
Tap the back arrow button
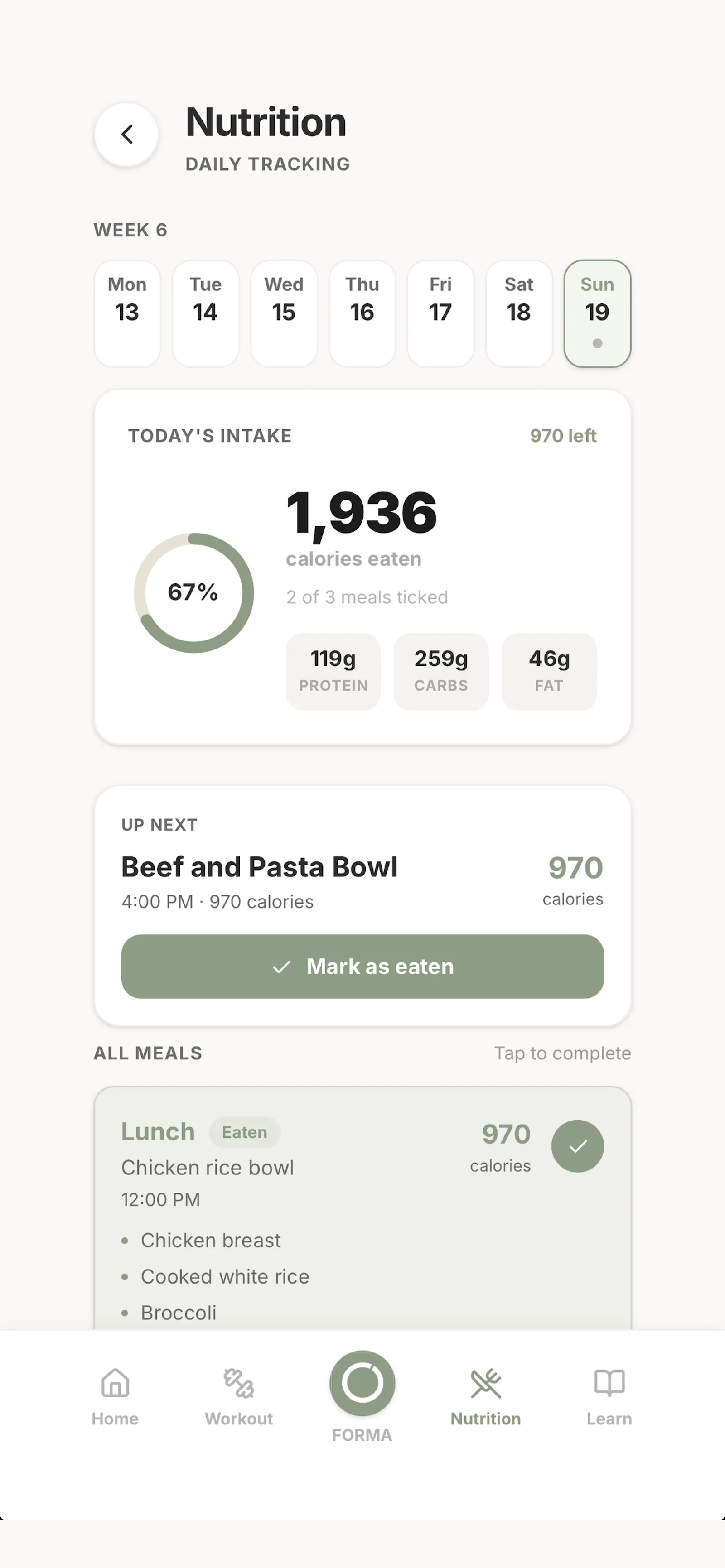coord(126,135)
